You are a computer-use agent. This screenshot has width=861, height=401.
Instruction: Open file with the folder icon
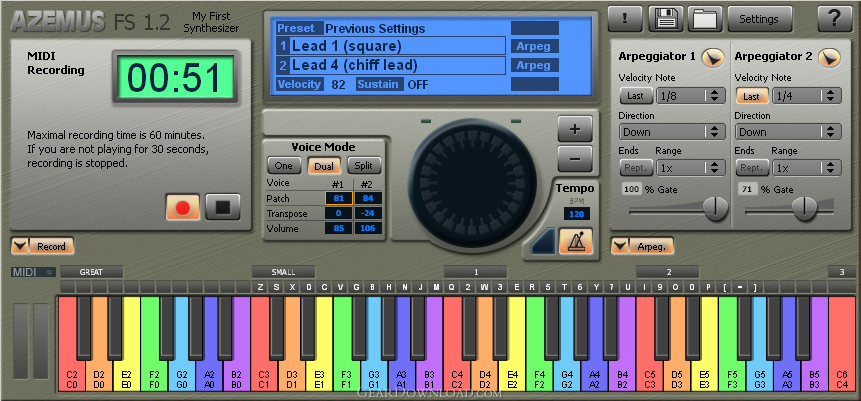(x=705, y=19)
